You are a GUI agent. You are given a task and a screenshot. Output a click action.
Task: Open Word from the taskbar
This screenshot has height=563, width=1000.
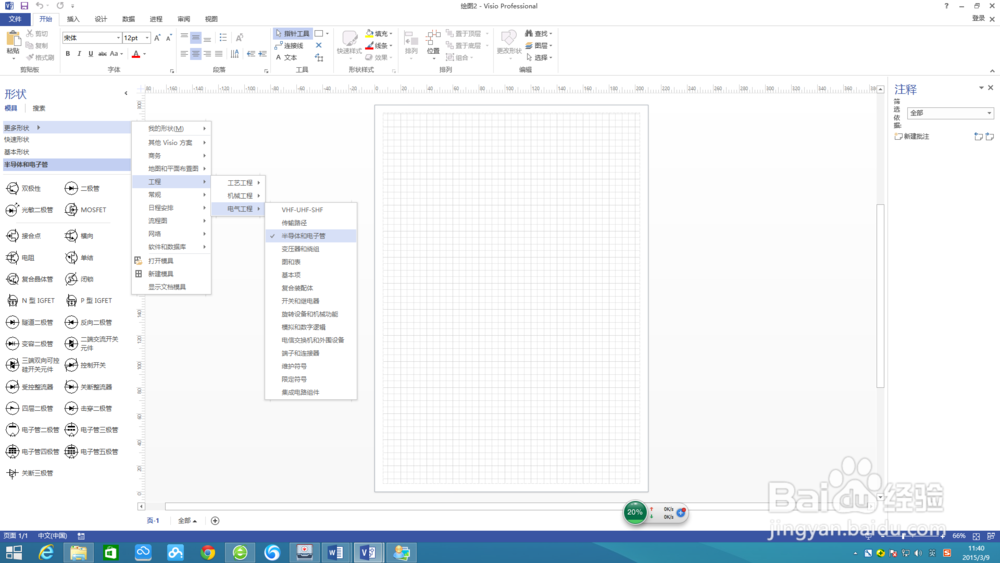pyautogui.click(x=335, y=552)
